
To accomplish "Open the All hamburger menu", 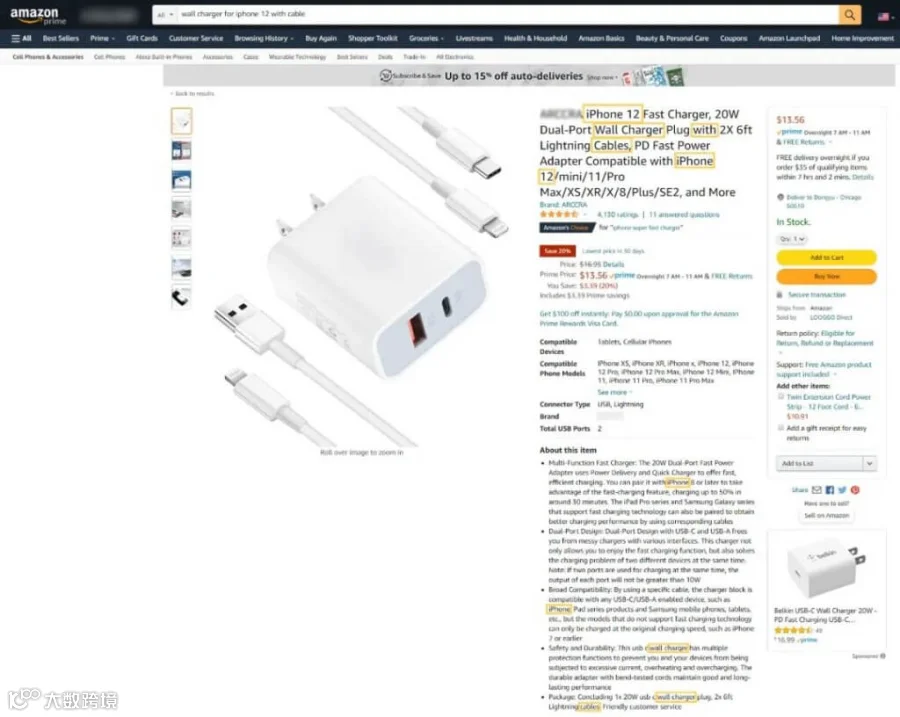I will click(21, 38).
